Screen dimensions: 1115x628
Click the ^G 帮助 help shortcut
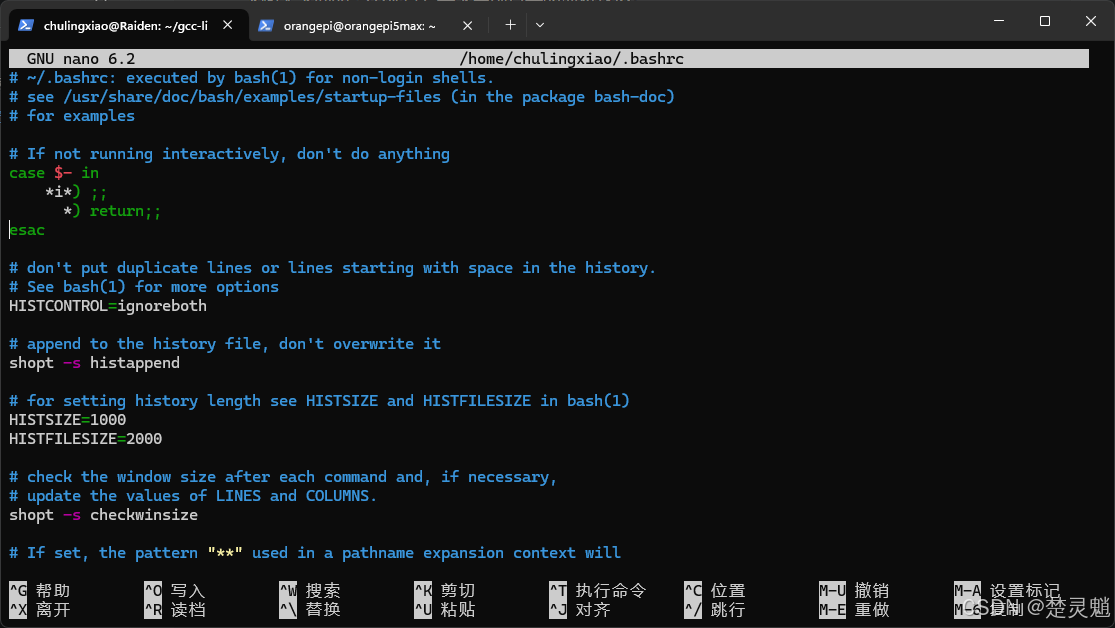(x=40, y=591)
